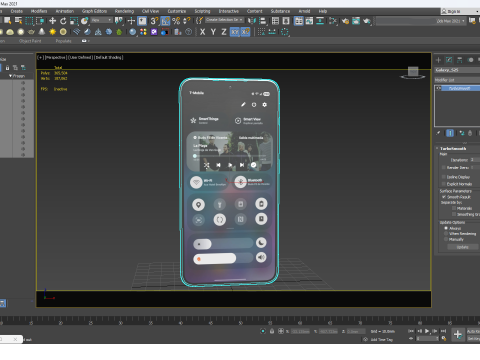
Task: Open the Align tool
Action: (x=263, y=21)
